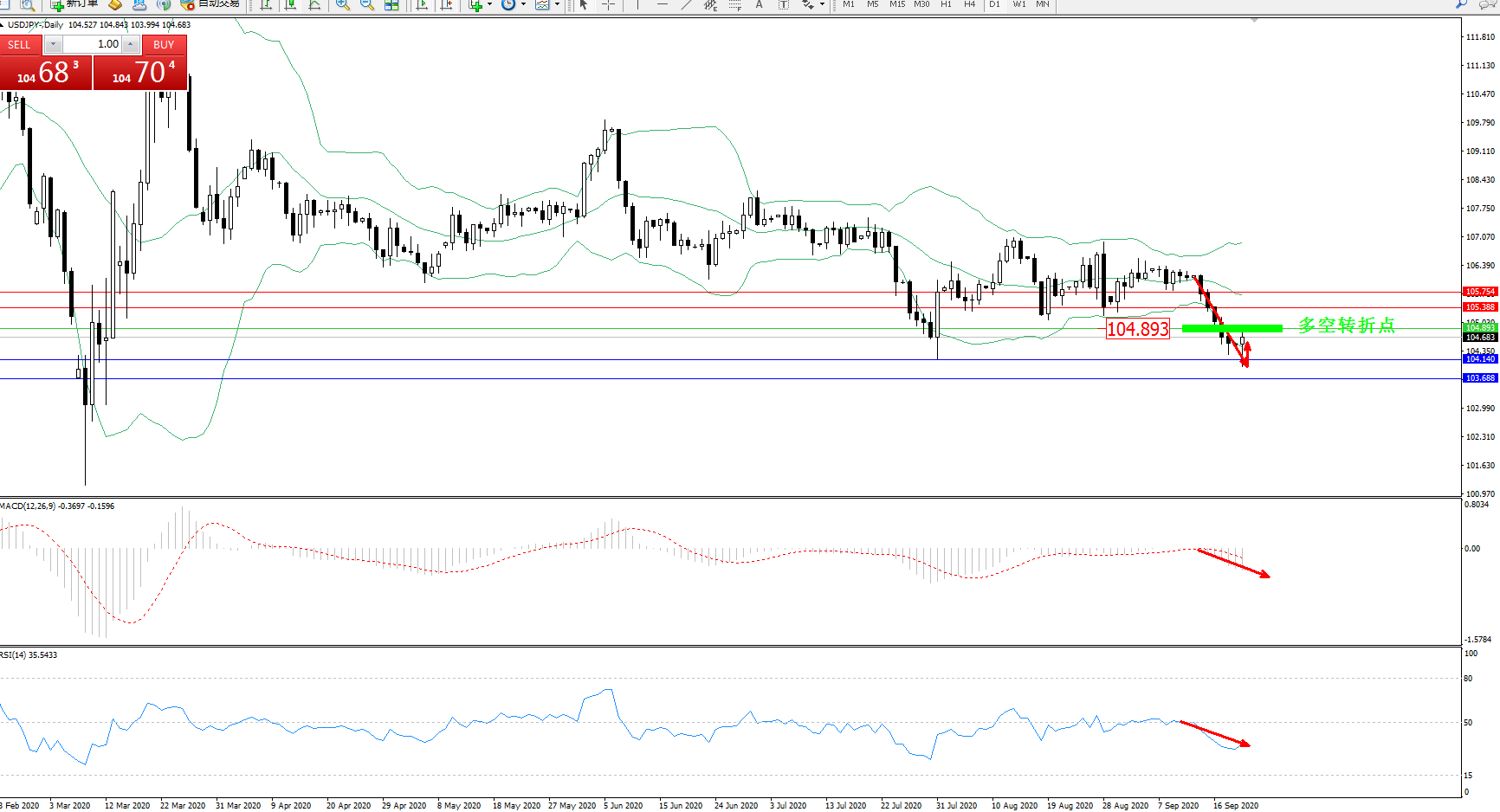The width and height of the screenshot is (1500, 812).
Task: Switch to the H4 timeframe
Action: [x=970, y=4]
